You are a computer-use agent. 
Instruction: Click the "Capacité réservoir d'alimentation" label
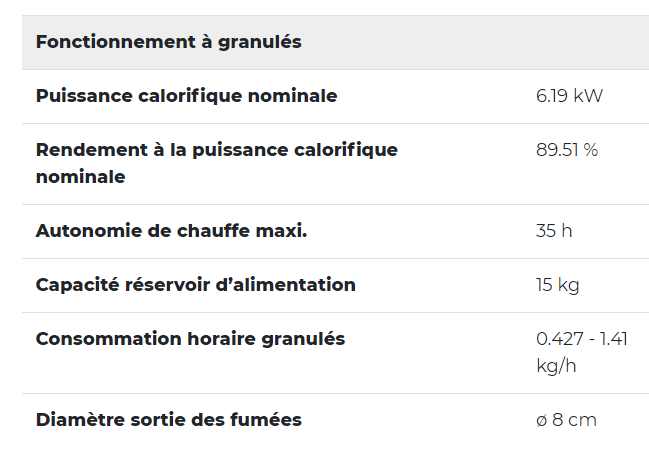coord(195,285)
